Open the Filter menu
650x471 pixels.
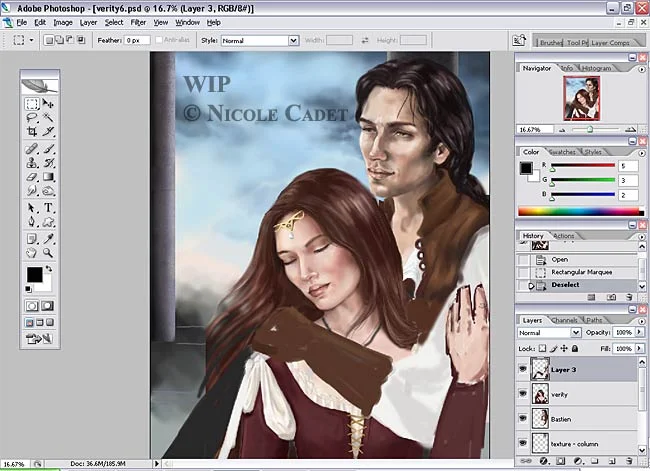138,22
